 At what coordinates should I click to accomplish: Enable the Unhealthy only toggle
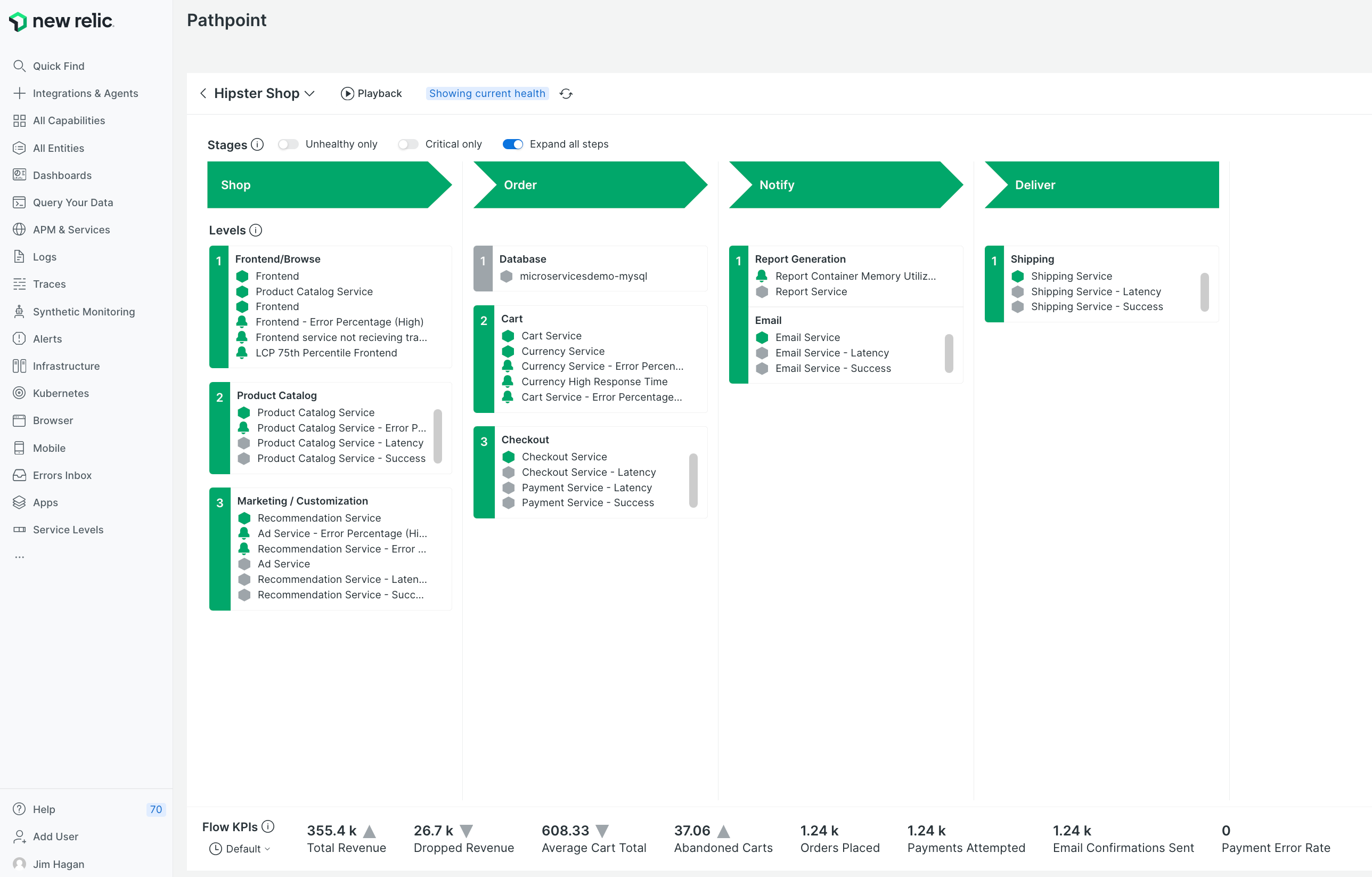tap(288, 144)
